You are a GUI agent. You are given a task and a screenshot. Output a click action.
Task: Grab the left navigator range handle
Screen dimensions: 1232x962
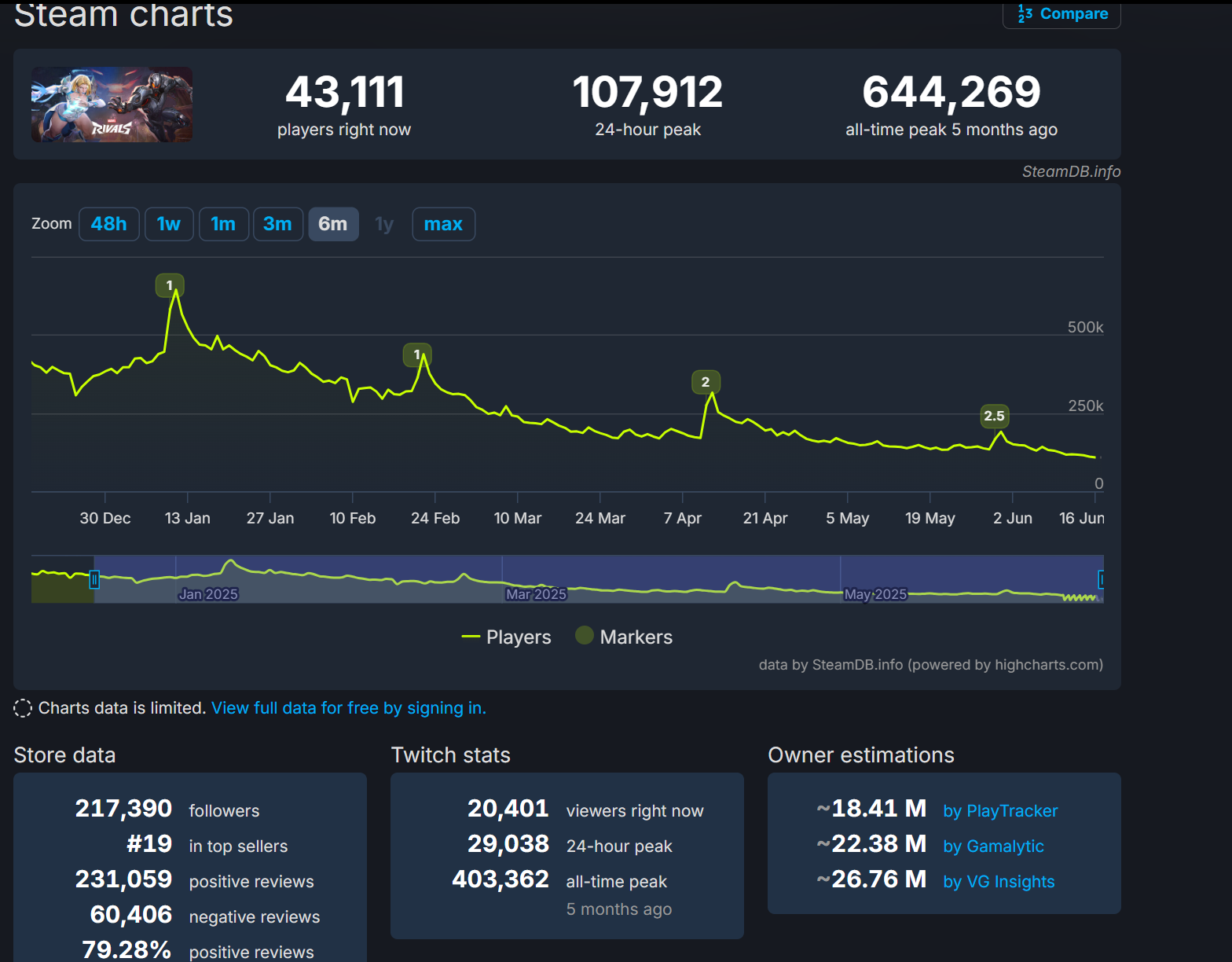(94, 579)
